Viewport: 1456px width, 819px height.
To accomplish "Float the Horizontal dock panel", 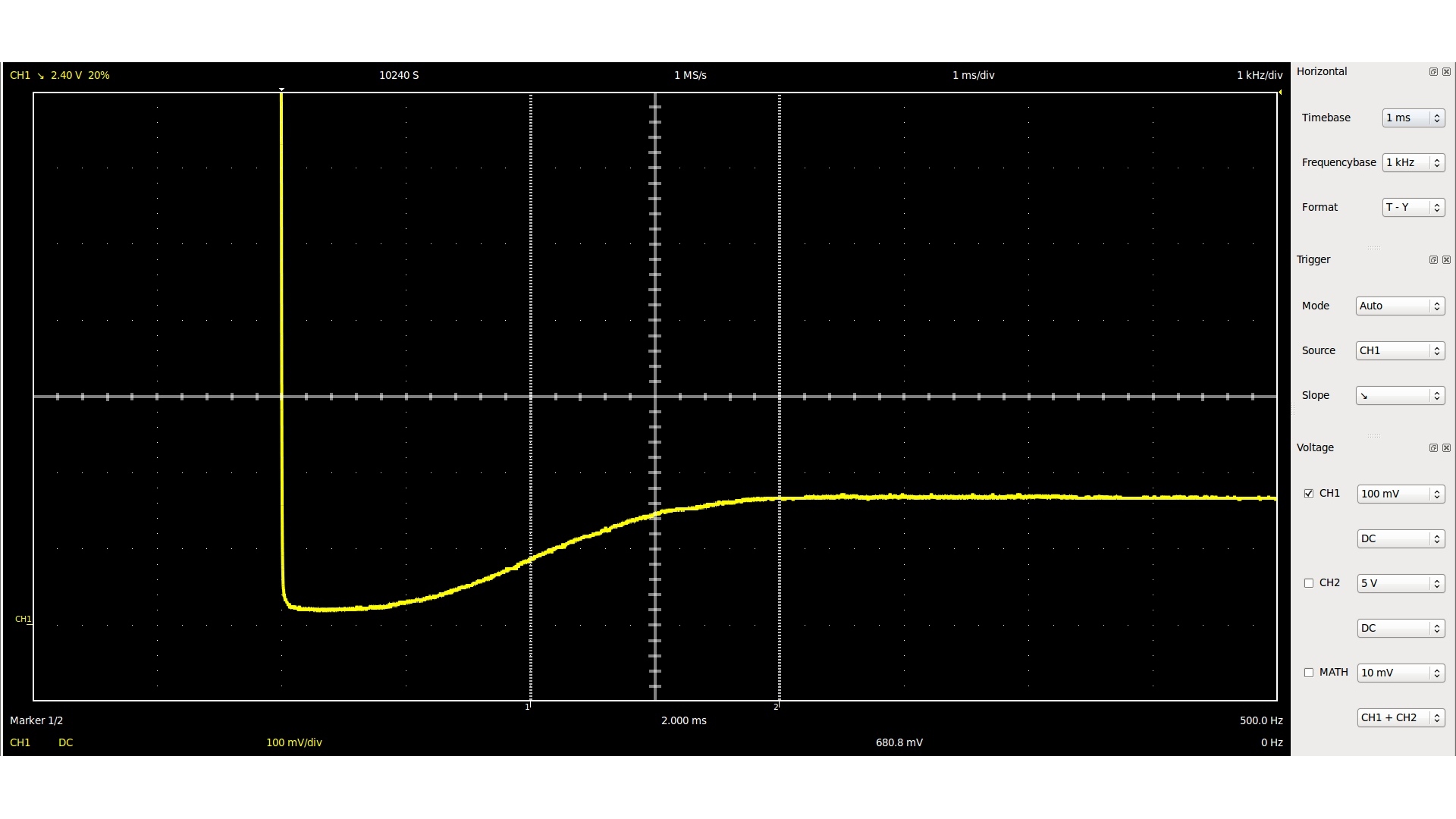I will pos(1433,72).
